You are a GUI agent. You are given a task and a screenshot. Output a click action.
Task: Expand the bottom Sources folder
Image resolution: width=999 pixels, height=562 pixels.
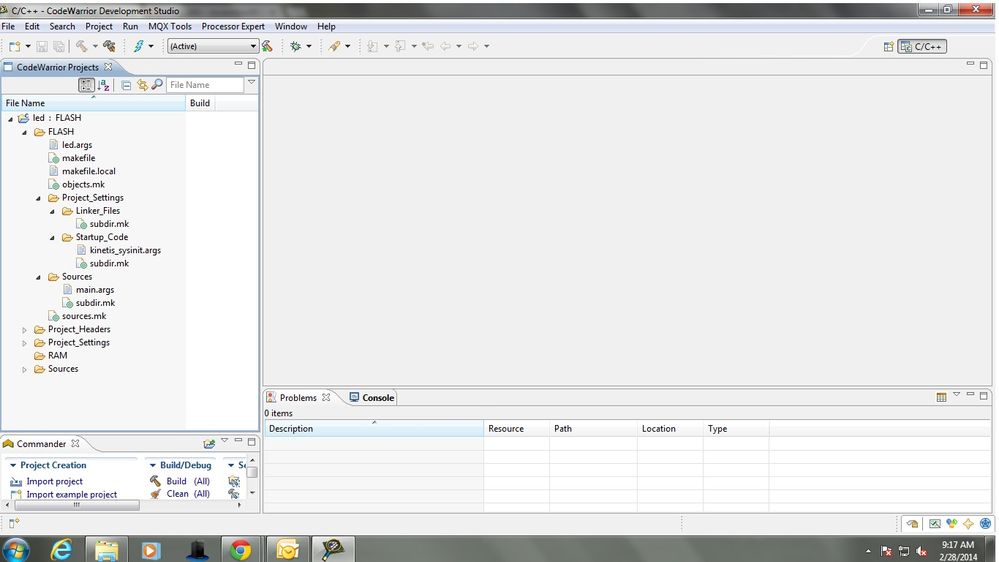click(x=24, y=370)
